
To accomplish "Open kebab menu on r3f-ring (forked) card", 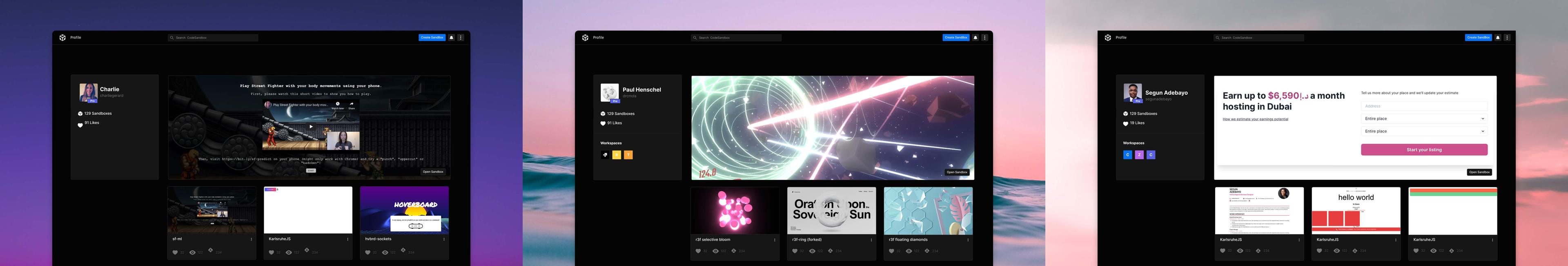I will 871,240.
